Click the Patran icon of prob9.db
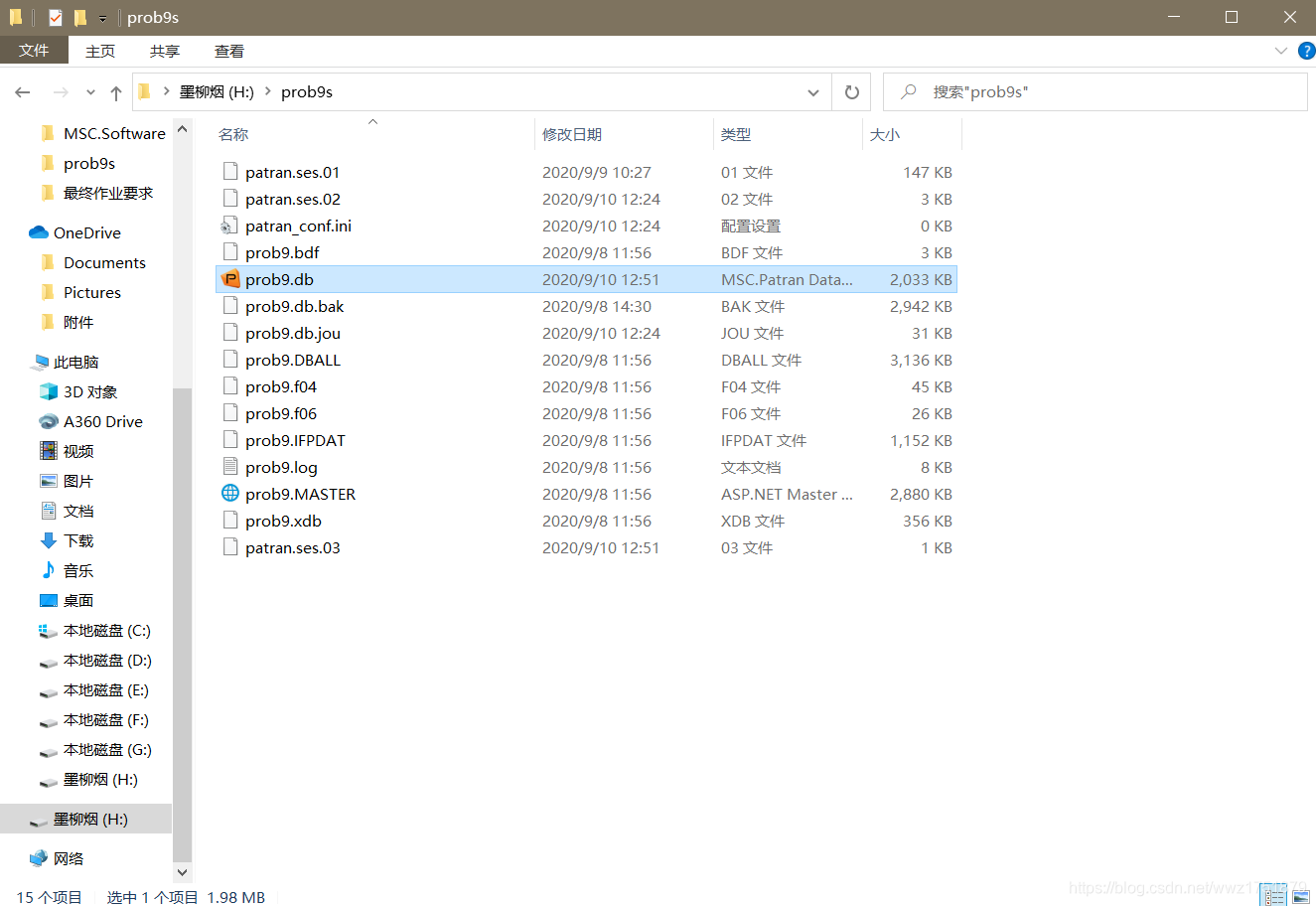Viewport: 1316px width, 906px height. pos(230,279)
